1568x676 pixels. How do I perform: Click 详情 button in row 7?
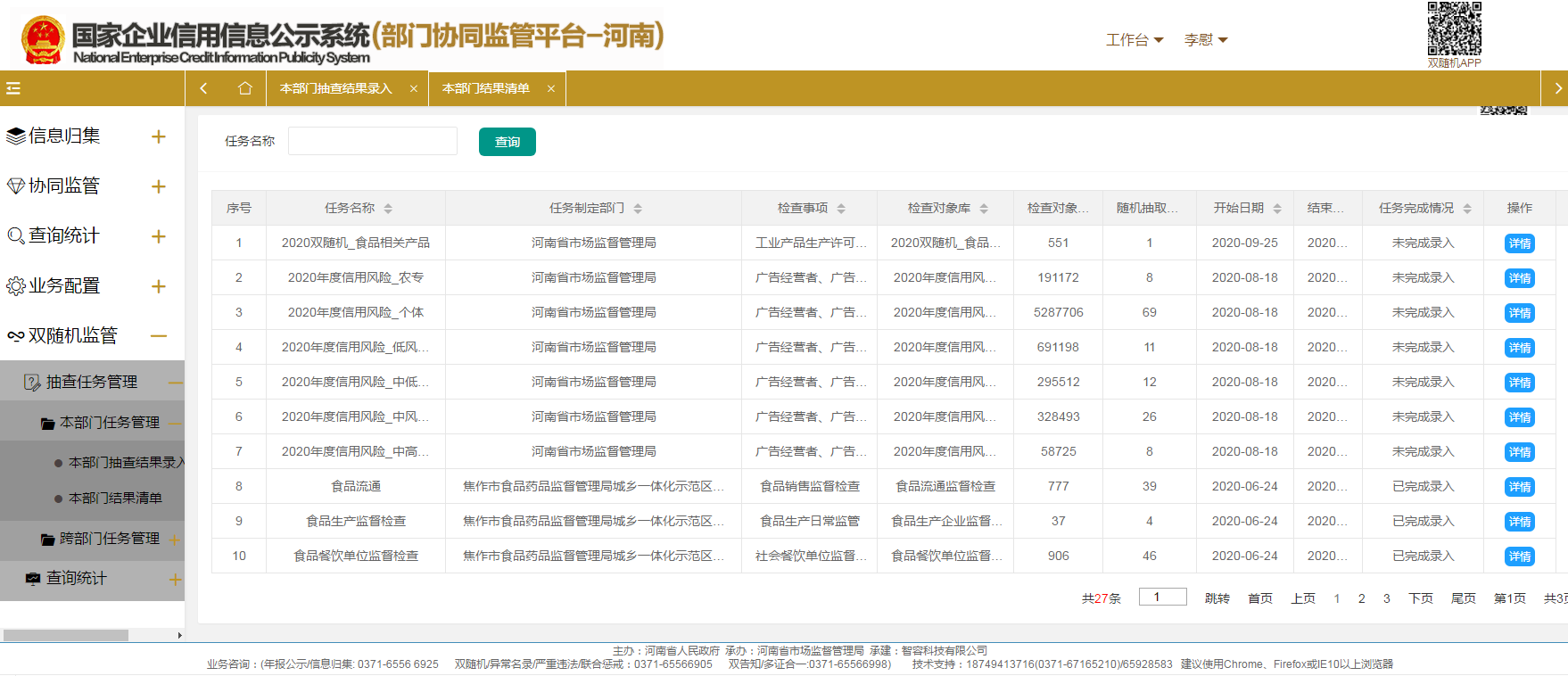coord(1520,452)
